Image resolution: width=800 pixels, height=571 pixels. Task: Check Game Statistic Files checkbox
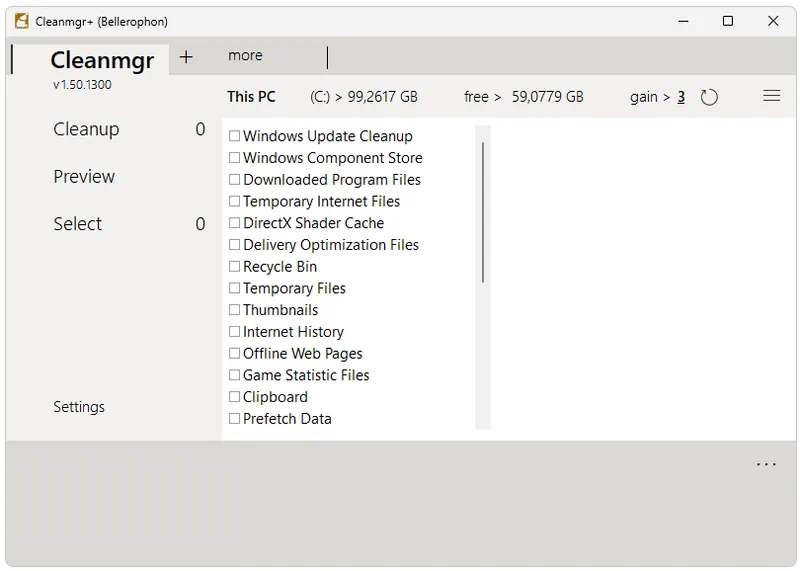(x=234, y=375)
